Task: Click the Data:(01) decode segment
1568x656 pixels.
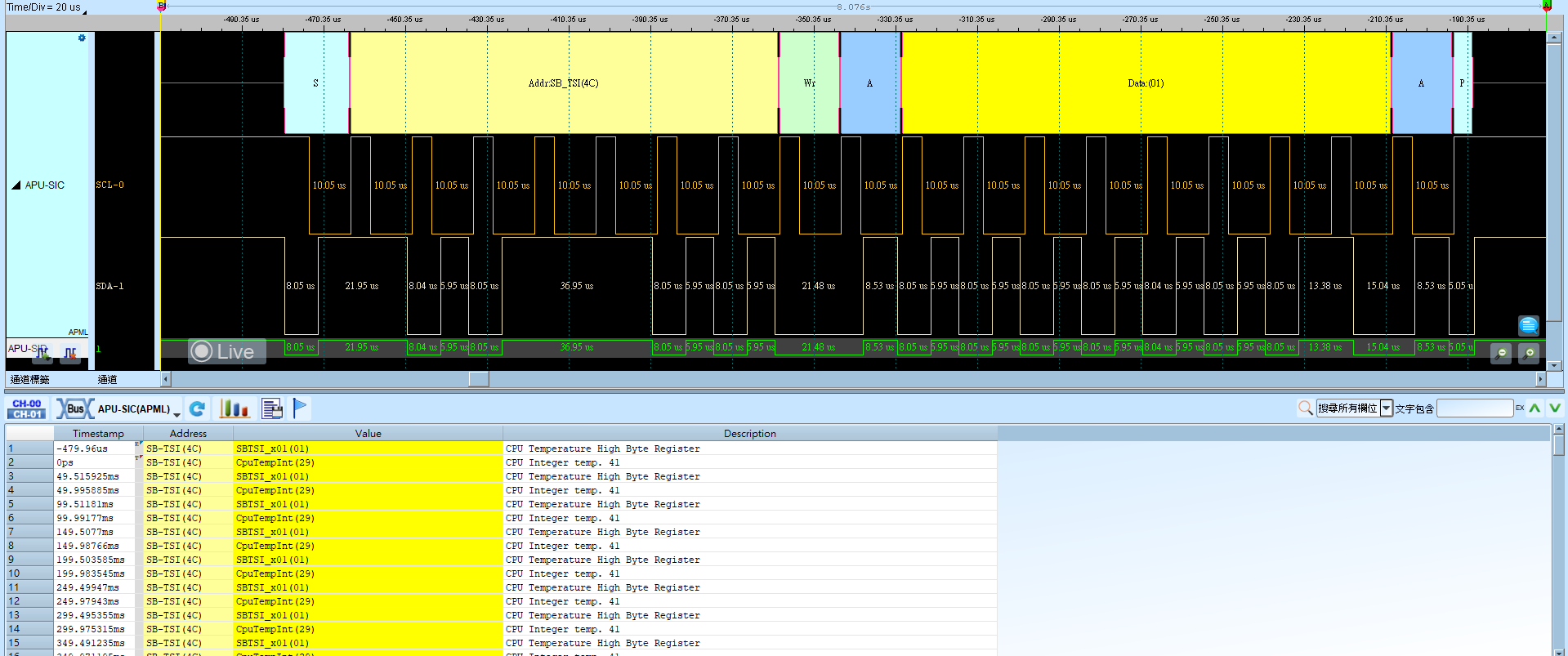Action: click(x=1146, y=83)
